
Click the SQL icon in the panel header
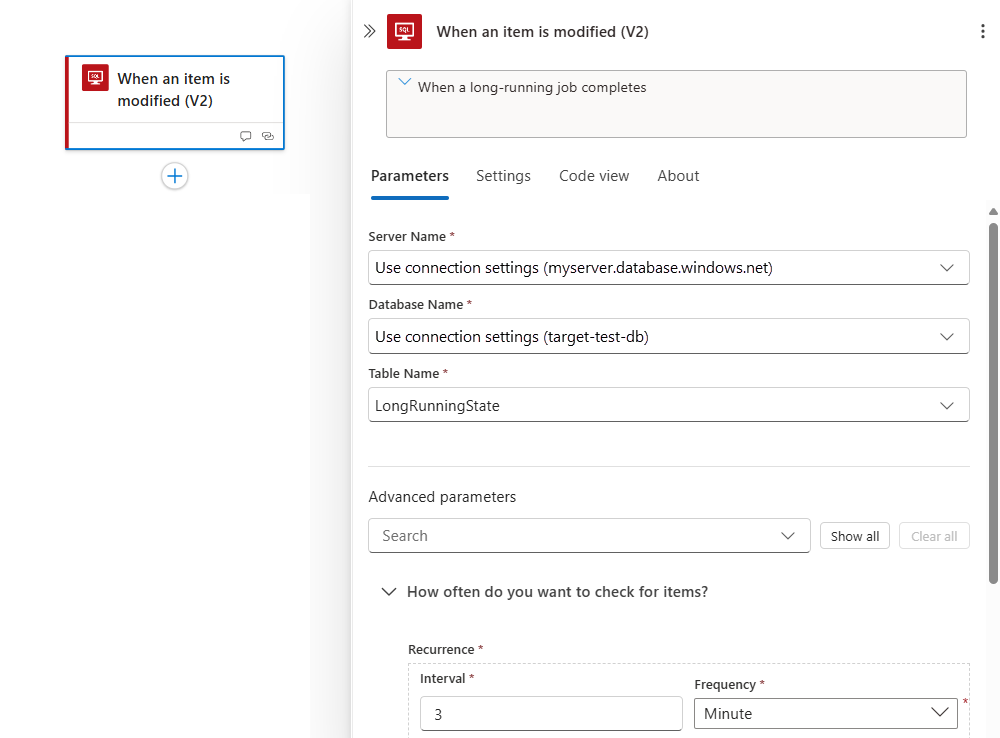(x=404, y=31)
